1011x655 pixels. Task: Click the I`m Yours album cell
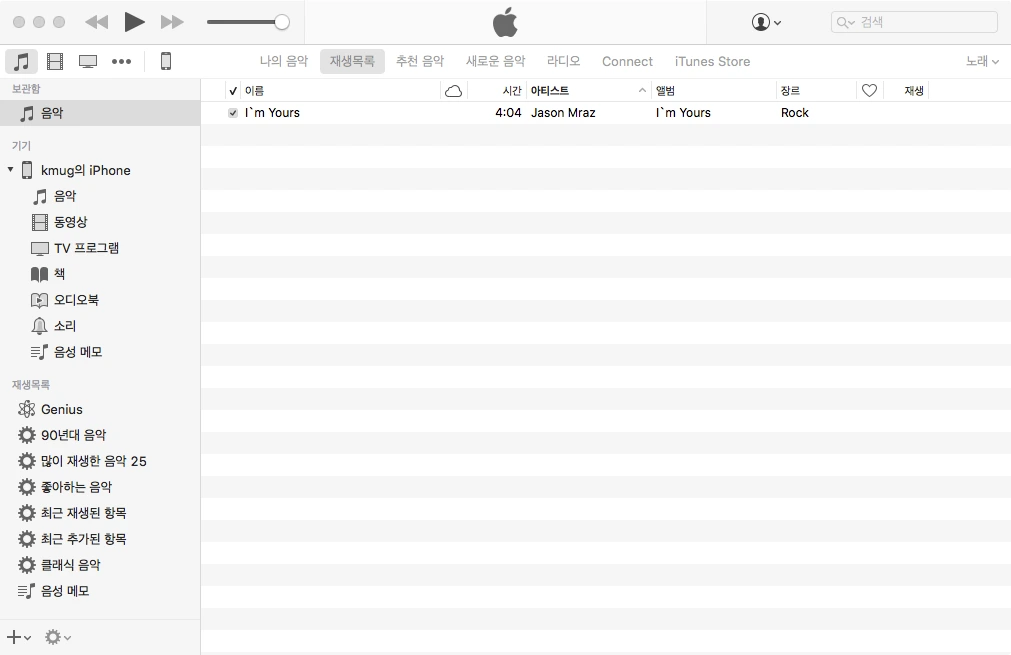click(x=683, y=113)
